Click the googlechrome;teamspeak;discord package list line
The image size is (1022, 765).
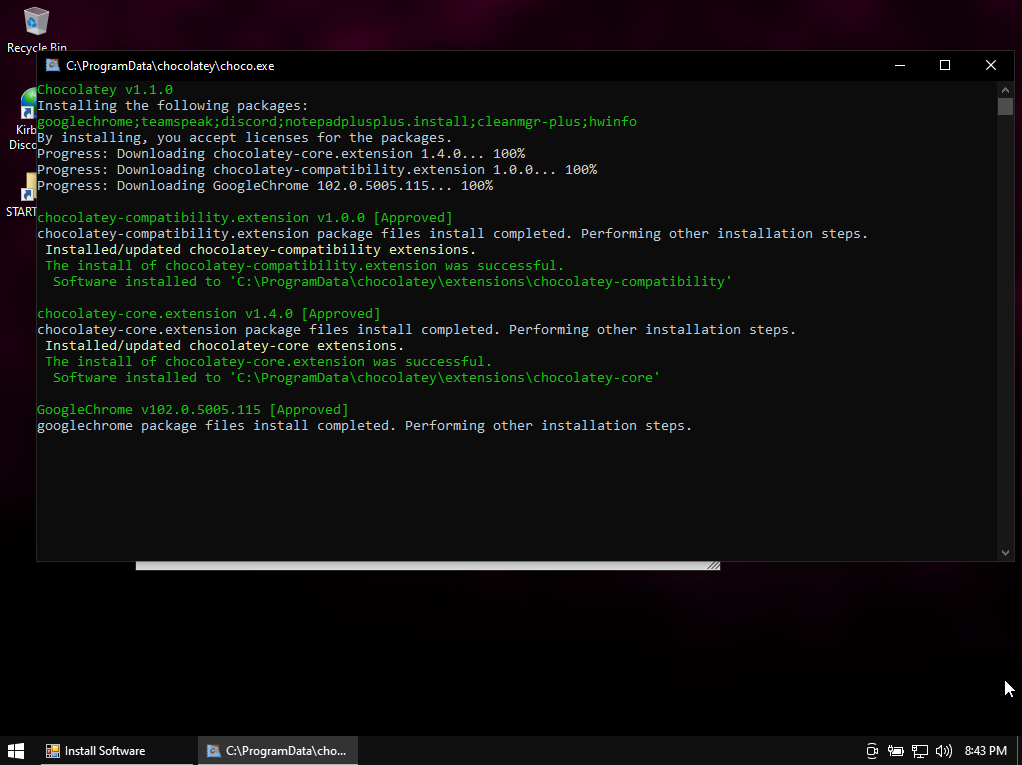pyautogui.click(x=337, y=121)
